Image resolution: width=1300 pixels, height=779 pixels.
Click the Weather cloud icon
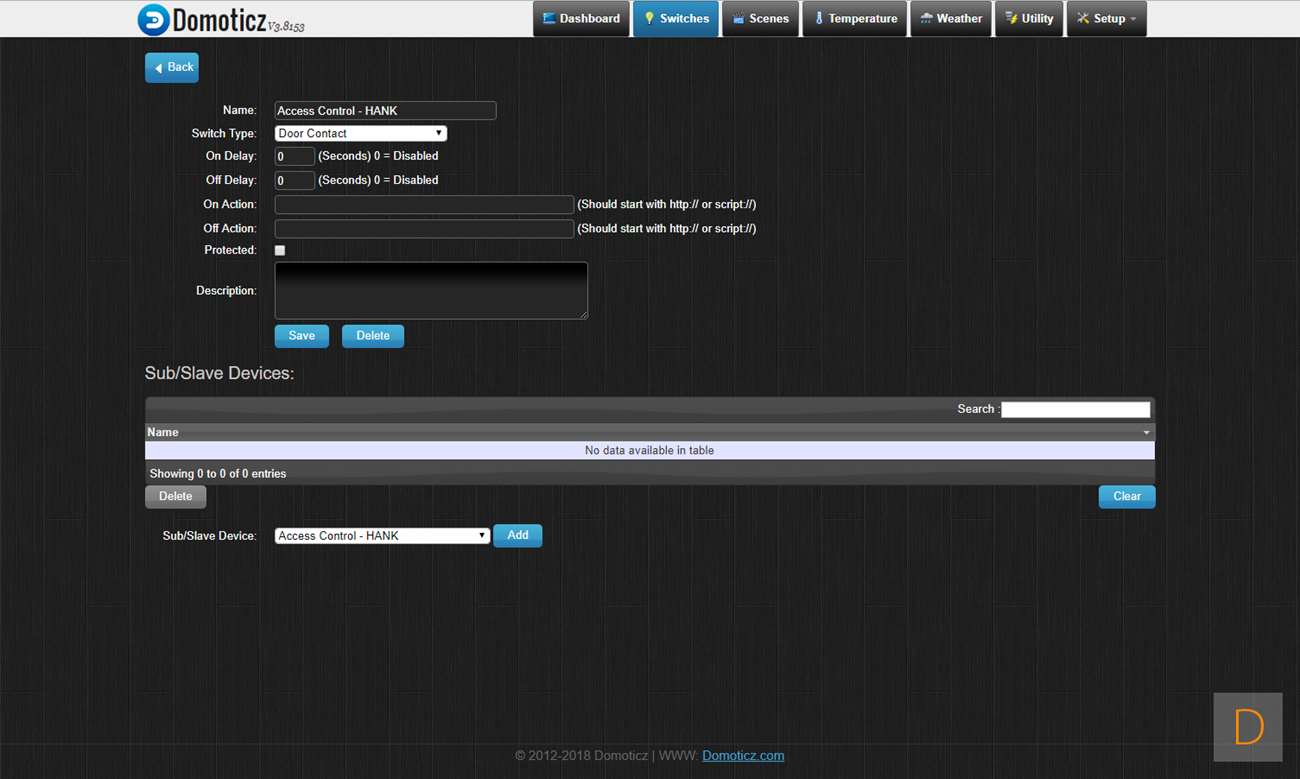[926, 19]
